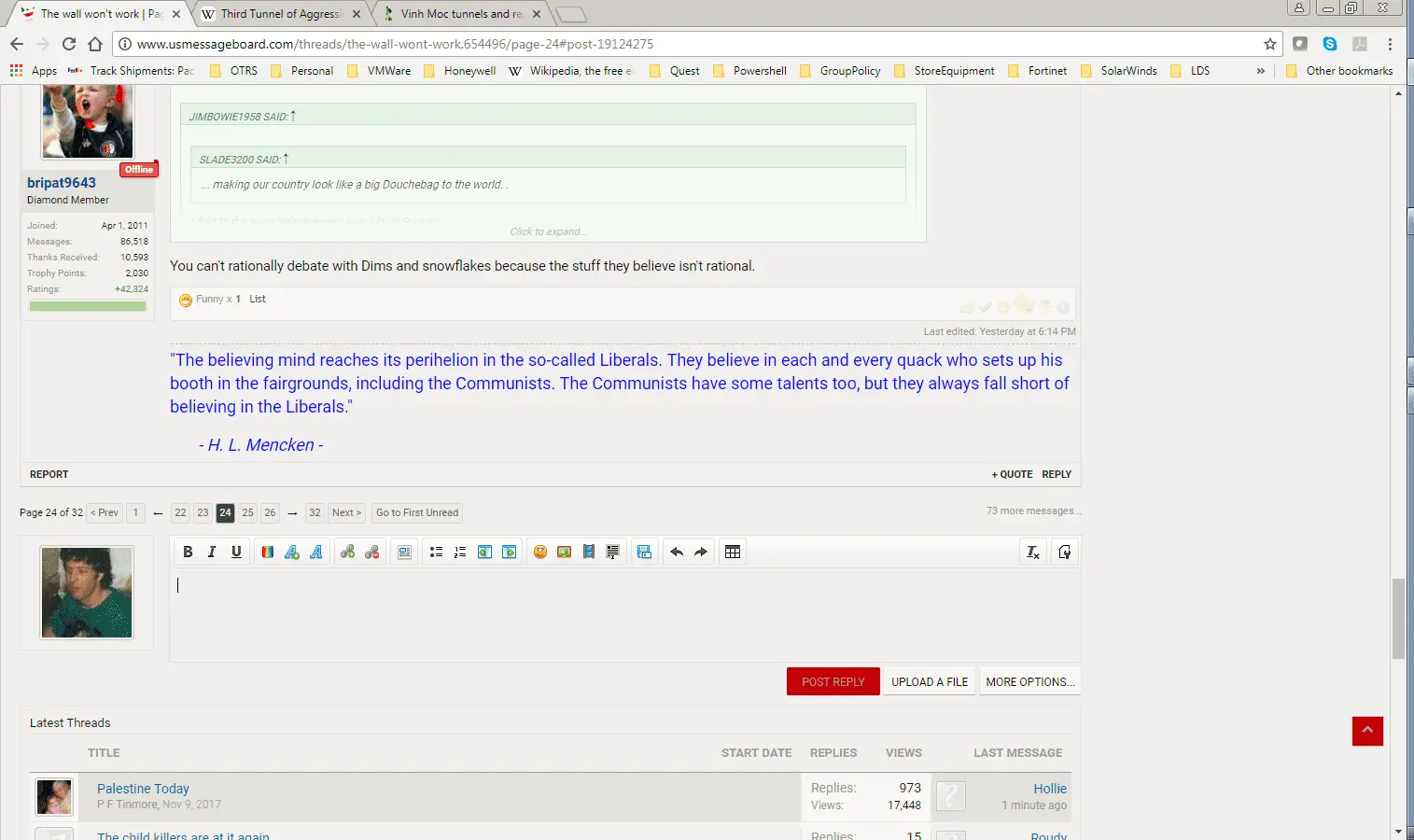The width and height of the screenshot is (1414, 840).
Task: Insert a smiley from the editor toolbar
Action: [539, 553]
